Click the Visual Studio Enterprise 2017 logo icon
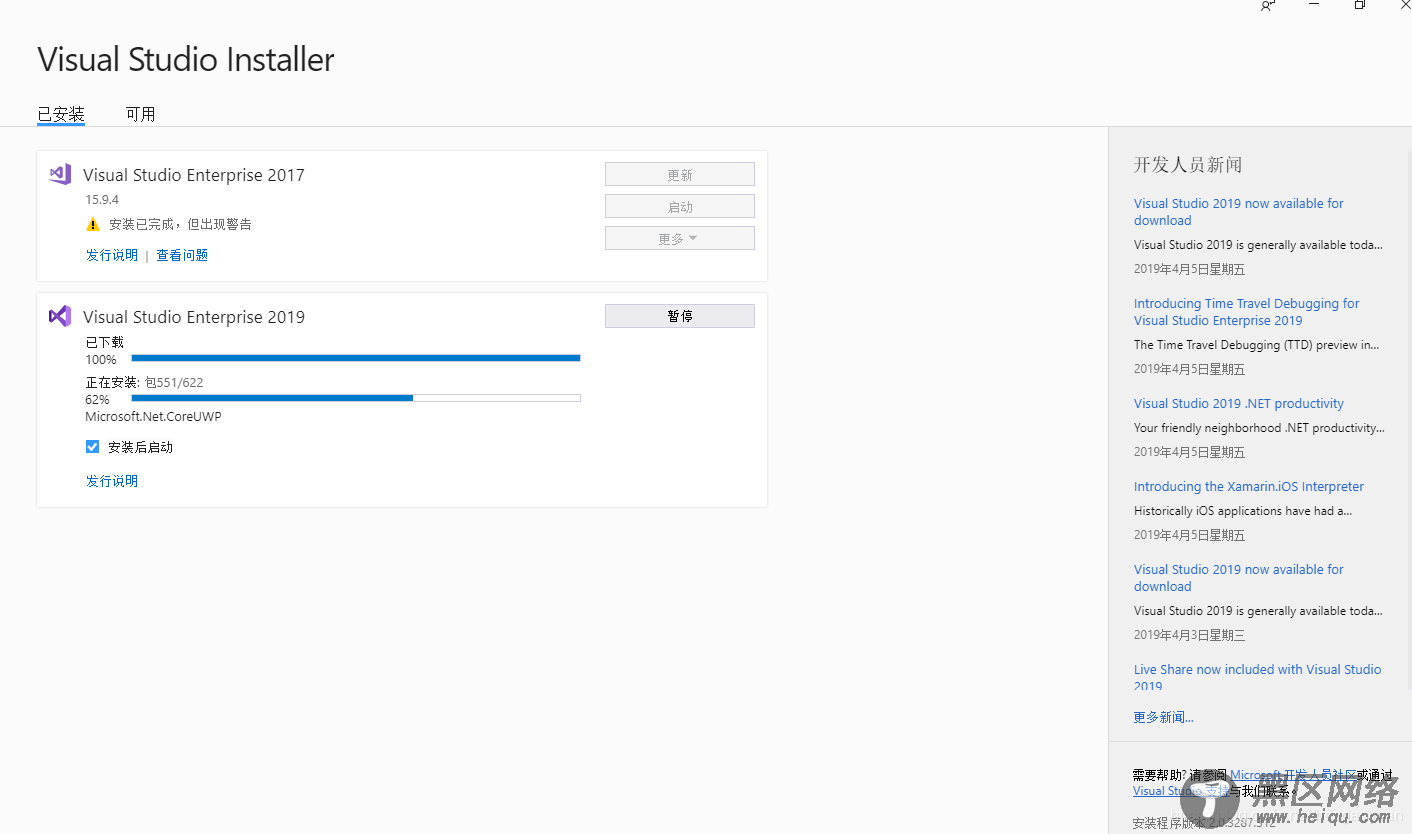1412x834 pixels. coord(60,174)
